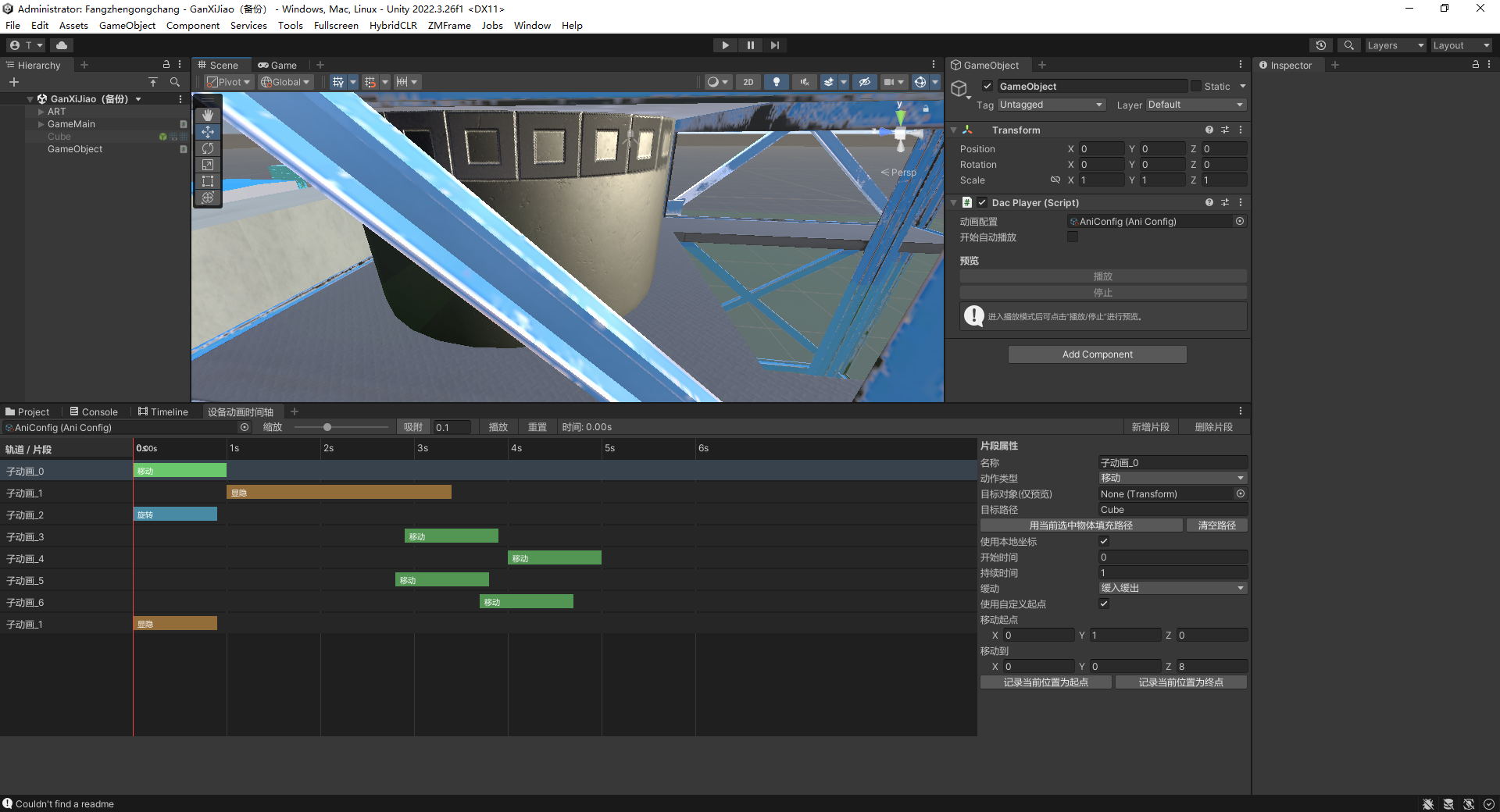
Task: Select the Rect tool in Scene view
Action: [x=208, y=181]
